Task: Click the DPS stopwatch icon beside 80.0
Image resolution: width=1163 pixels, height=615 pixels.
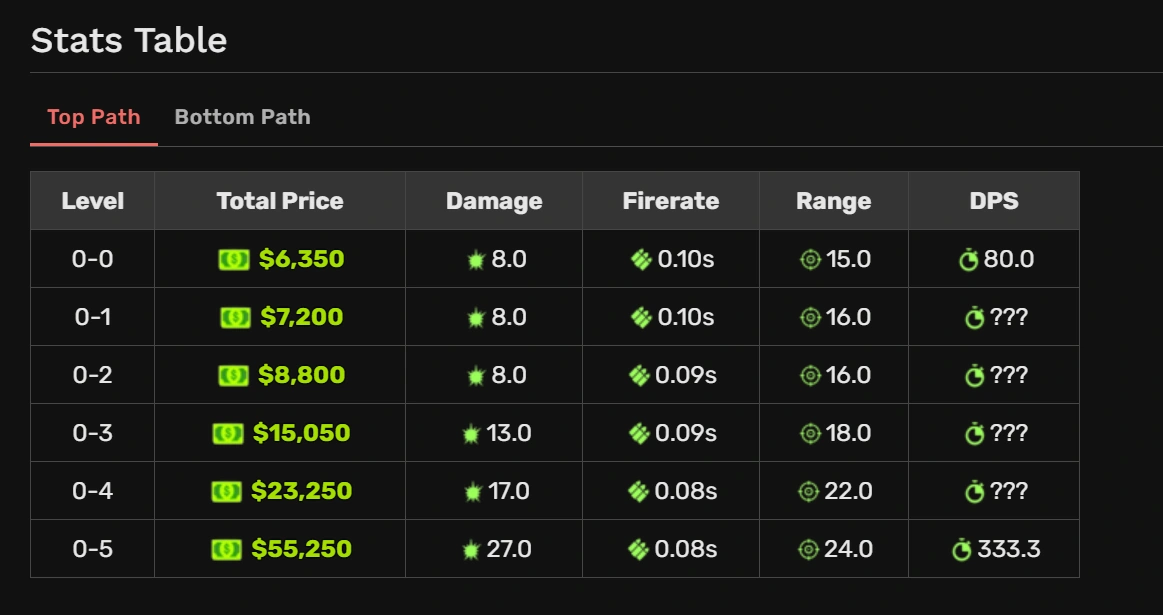Action: [x=968, y=260]
